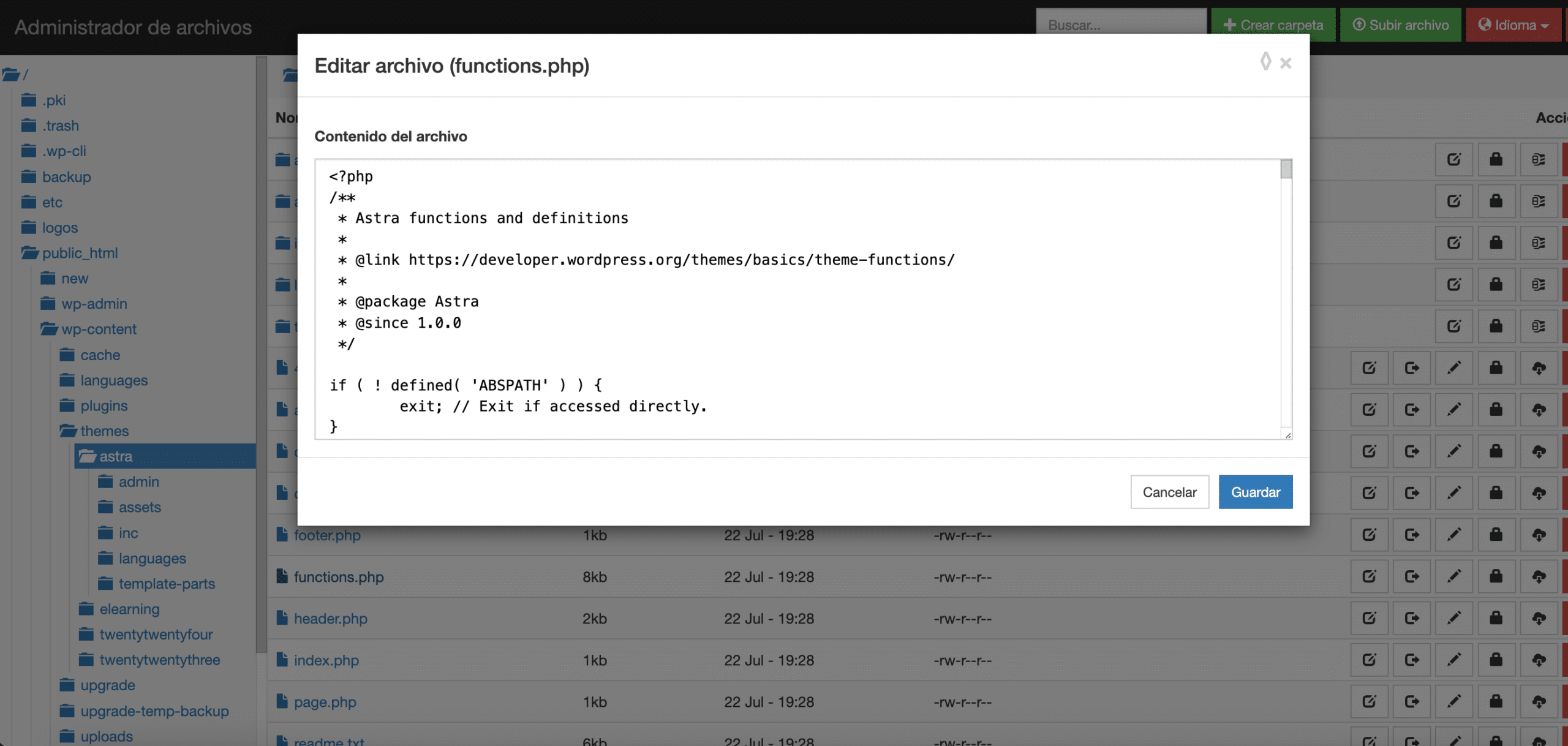Click the lock permissions icon for index.php
This screenshot has height=746, width=1568.
[x=1496, y=660]
